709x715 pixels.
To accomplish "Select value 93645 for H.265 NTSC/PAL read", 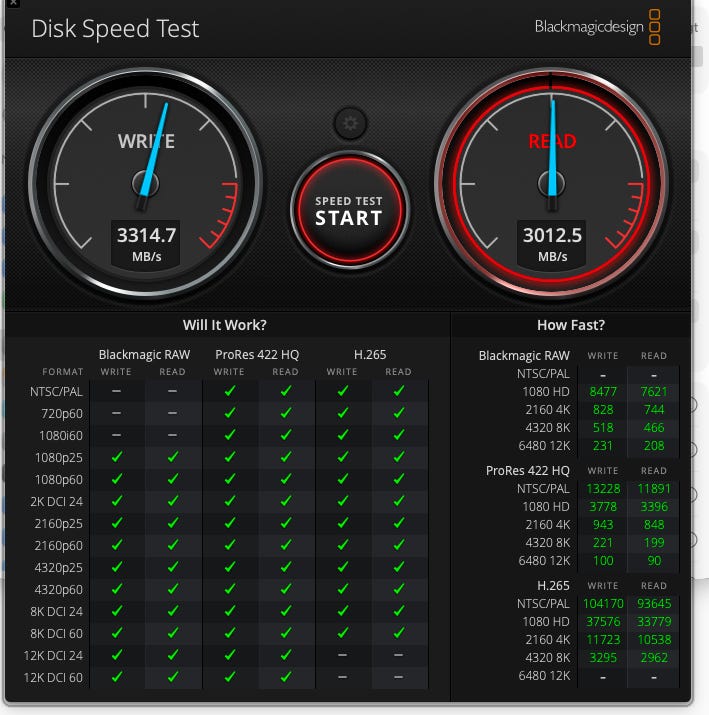I will [x=654, y=604].
